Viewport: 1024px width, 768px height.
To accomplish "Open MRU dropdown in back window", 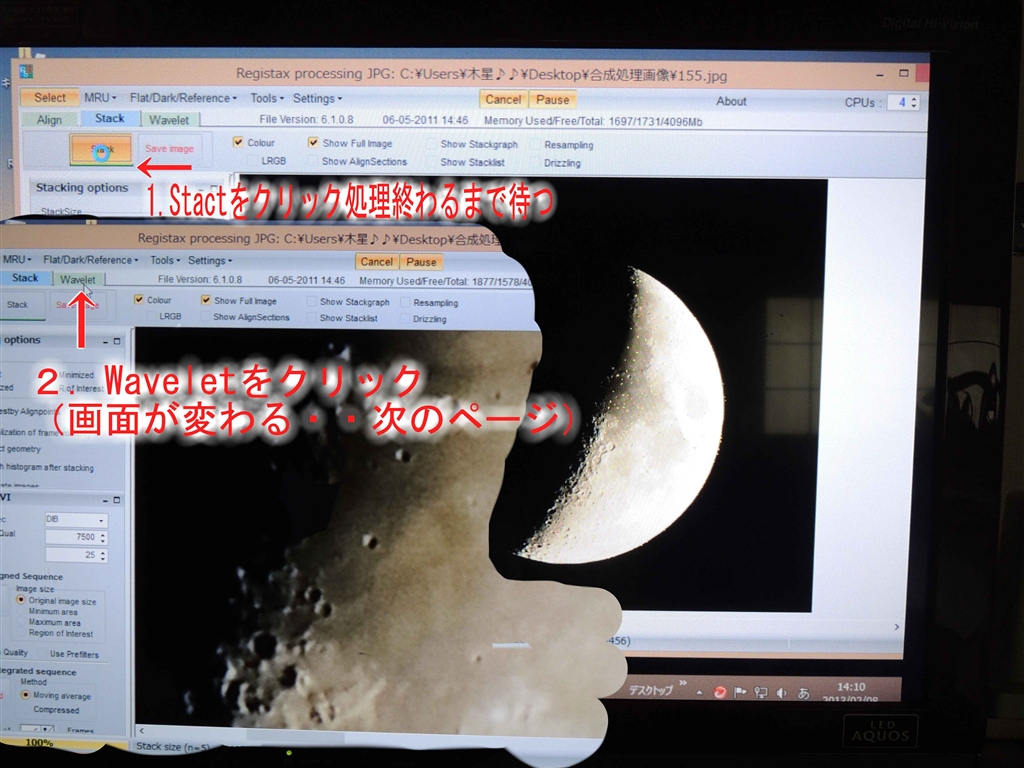I will point(100,97).
